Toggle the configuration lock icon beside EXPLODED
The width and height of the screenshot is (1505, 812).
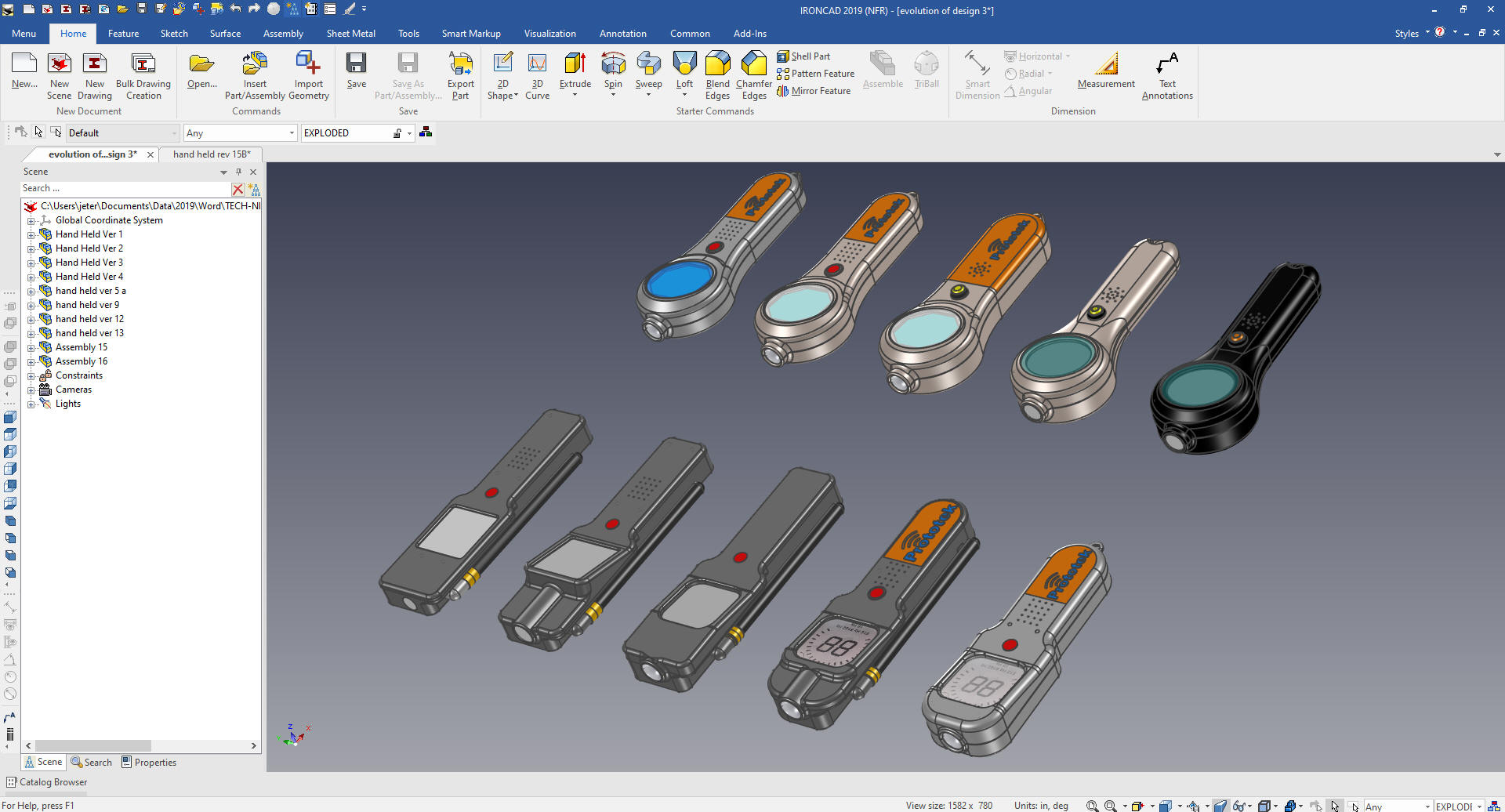397,133
